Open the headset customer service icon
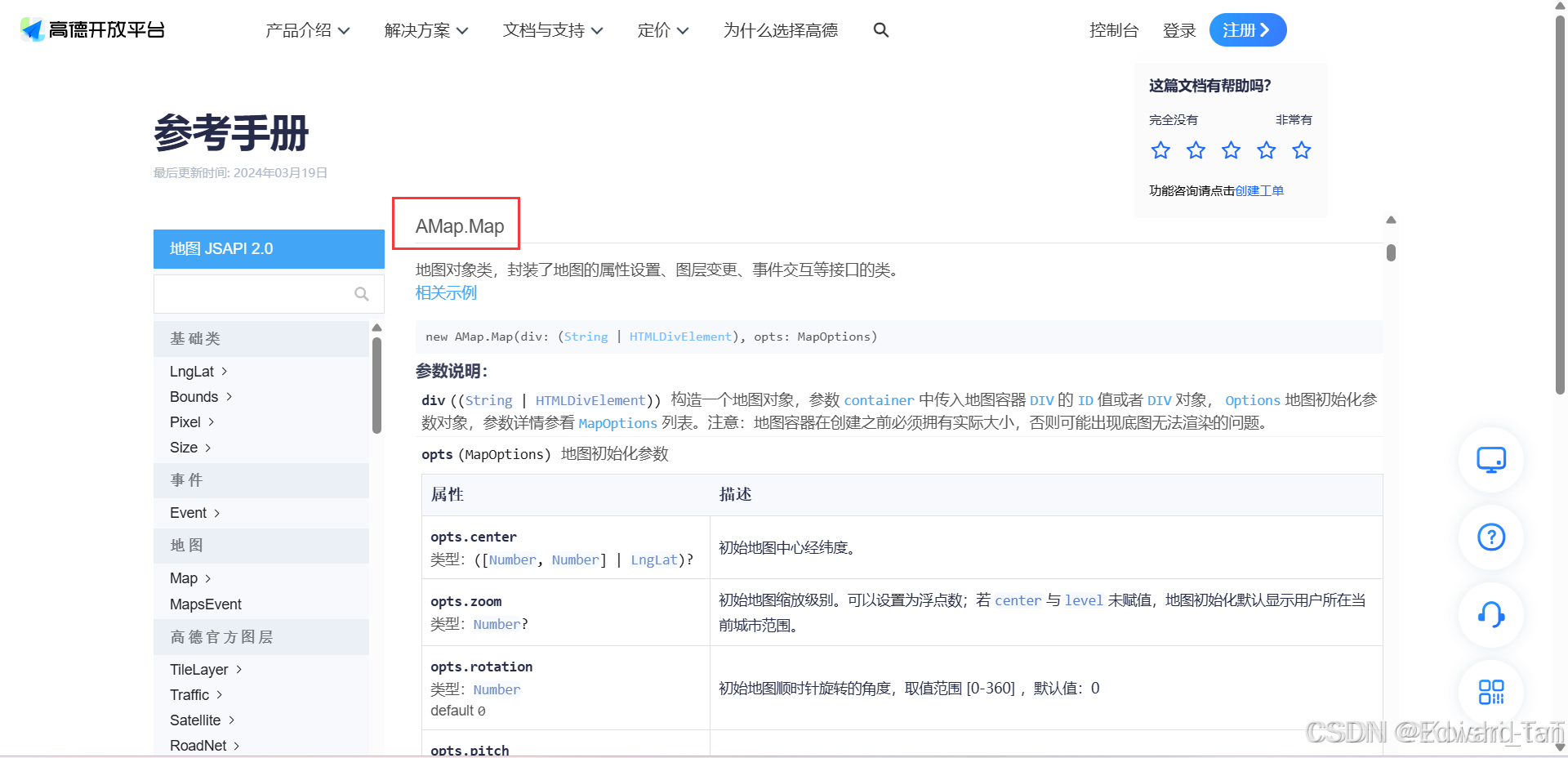 point(1491,615)
